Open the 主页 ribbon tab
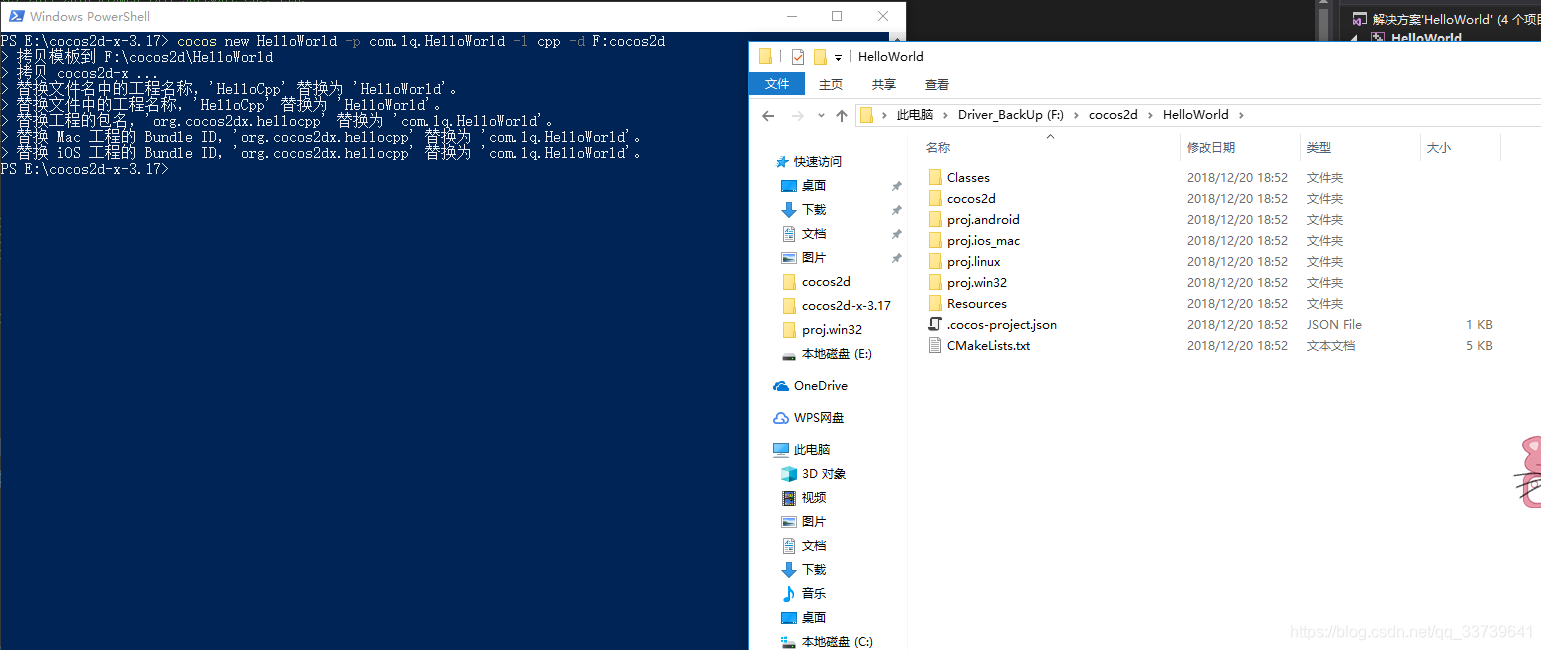This screenshot has height=650, width=1541. point(831,84)
